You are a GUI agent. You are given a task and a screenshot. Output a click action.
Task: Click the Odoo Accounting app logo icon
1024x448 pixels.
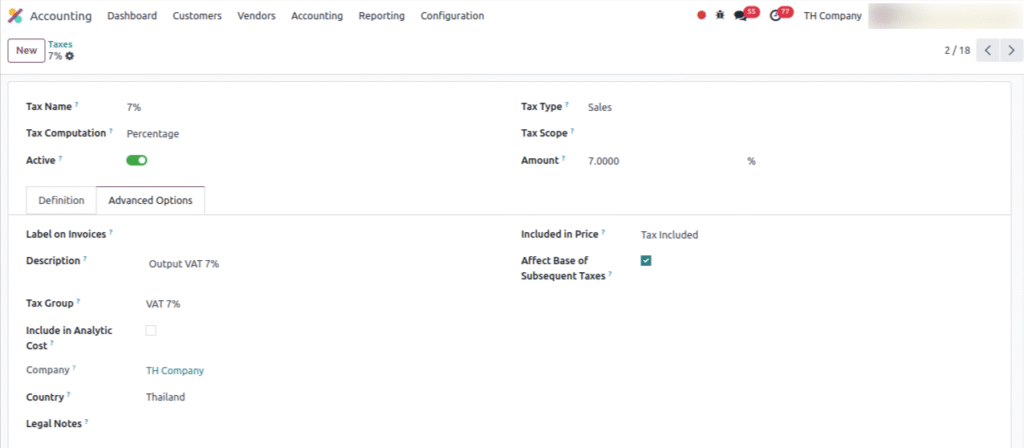pos(15,16)
